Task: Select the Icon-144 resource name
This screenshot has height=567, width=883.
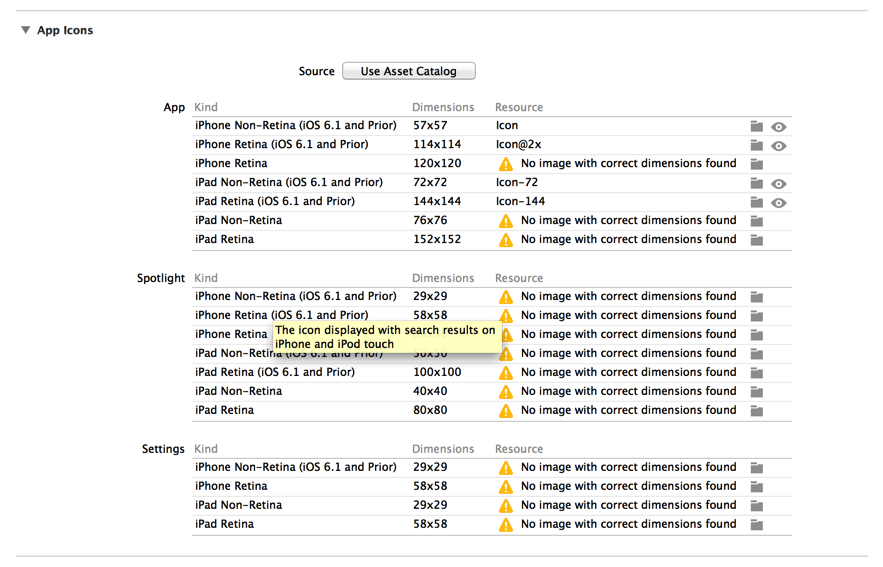Action: (520, 201)
